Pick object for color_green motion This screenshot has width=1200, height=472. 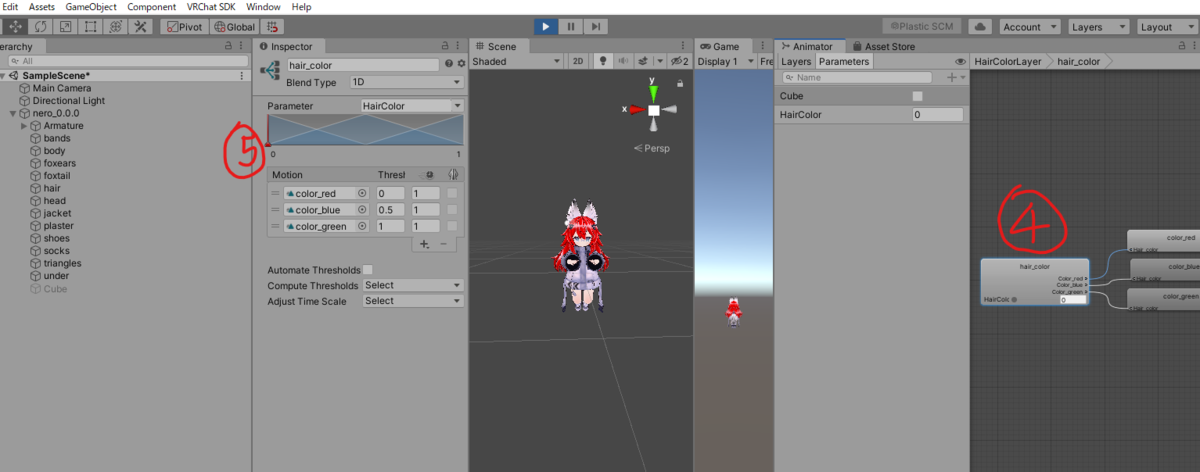tap(362, 227)
